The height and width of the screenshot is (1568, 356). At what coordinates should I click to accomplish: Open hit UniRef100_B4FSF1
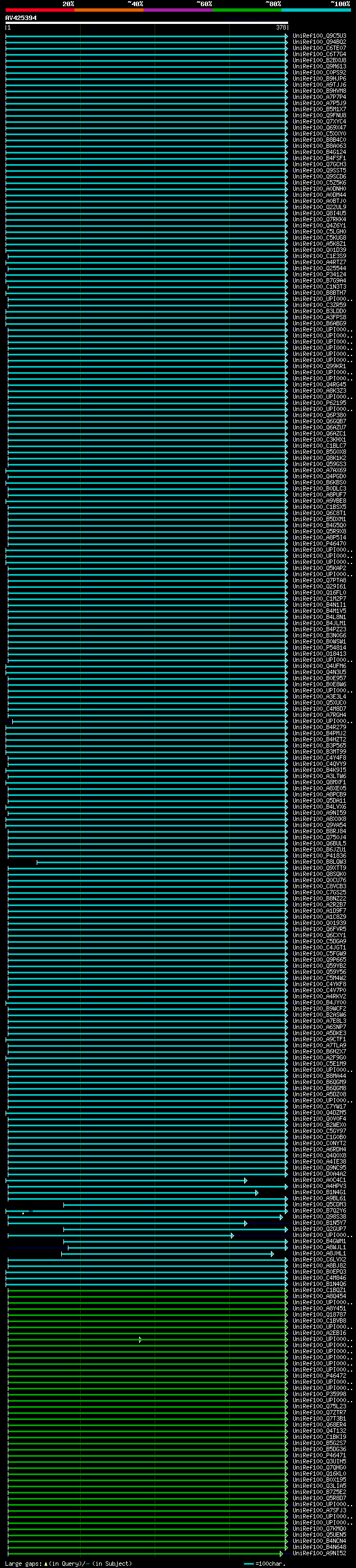(x=319, y=159)
